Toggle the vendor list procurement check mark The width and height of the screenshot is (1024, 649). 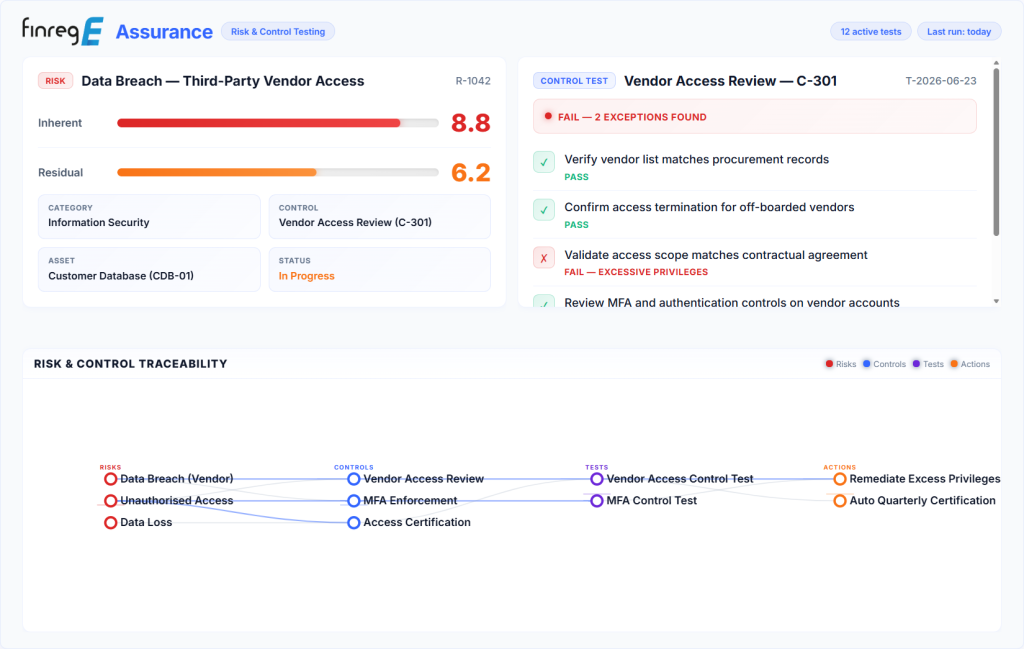(543, 162)
